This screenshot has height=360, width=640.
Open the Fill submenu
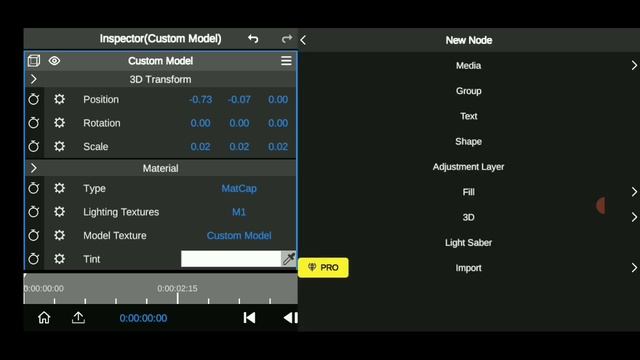pyautogui.click(x=469, y=192)
